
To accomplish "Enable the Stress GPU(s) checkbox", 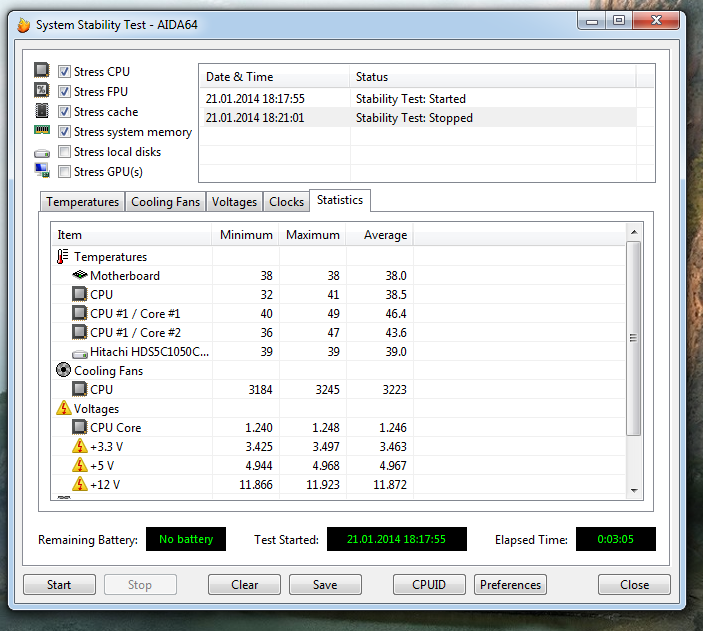I will click(65, 171).
